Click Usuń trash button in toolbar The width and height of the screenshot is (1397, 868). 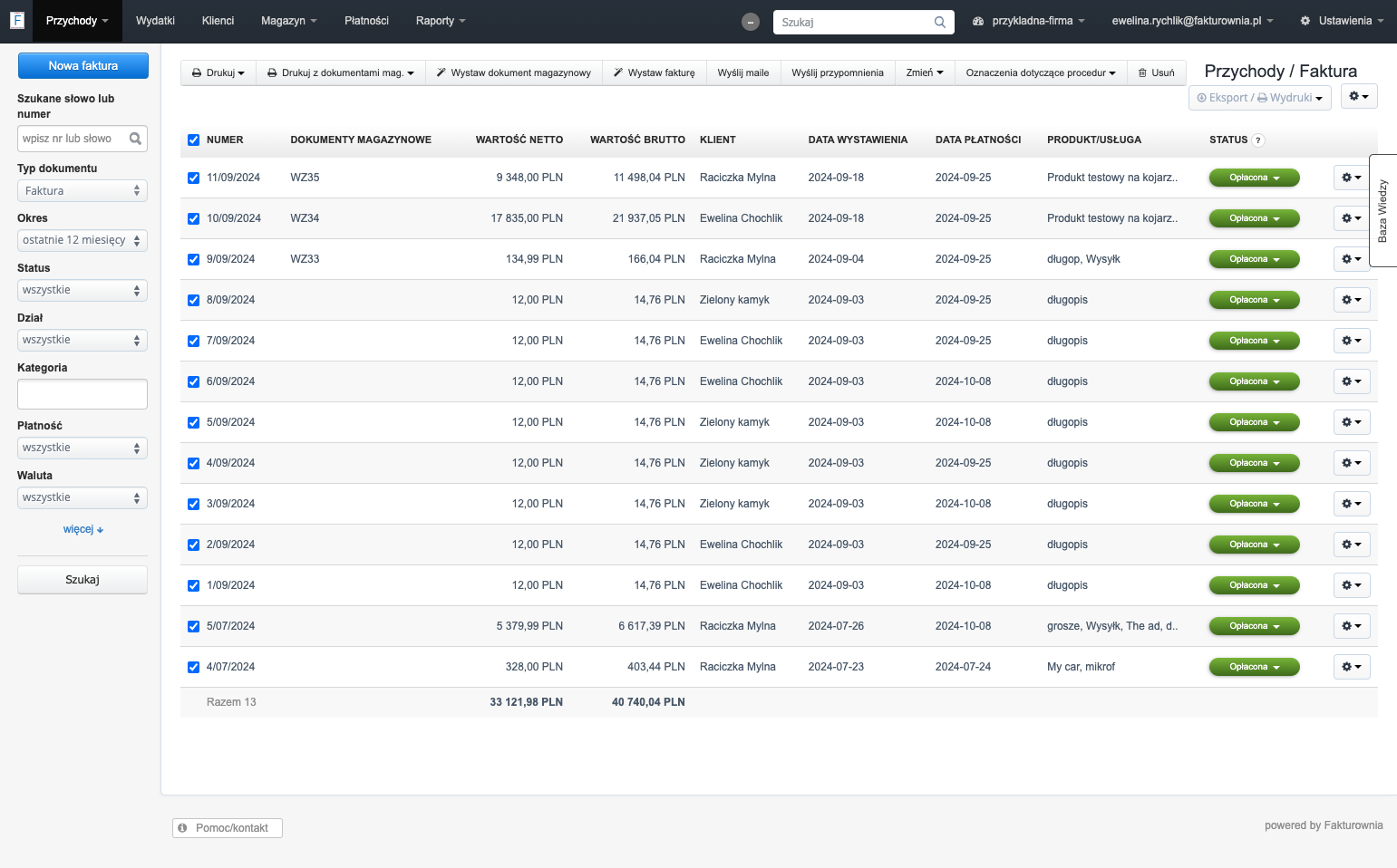1156,72
